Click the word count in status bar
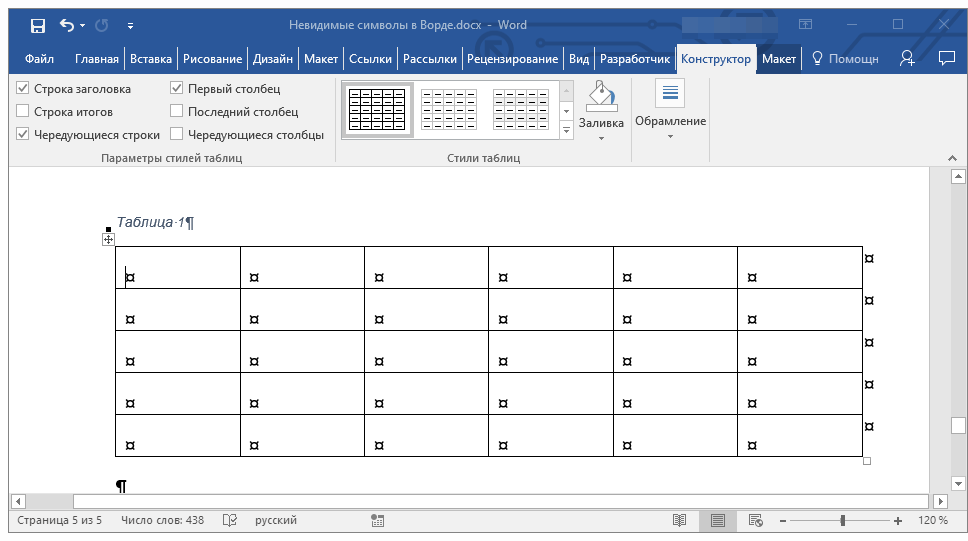The height and width of the screenshot is (541, 968). click(x=162, y=521)
